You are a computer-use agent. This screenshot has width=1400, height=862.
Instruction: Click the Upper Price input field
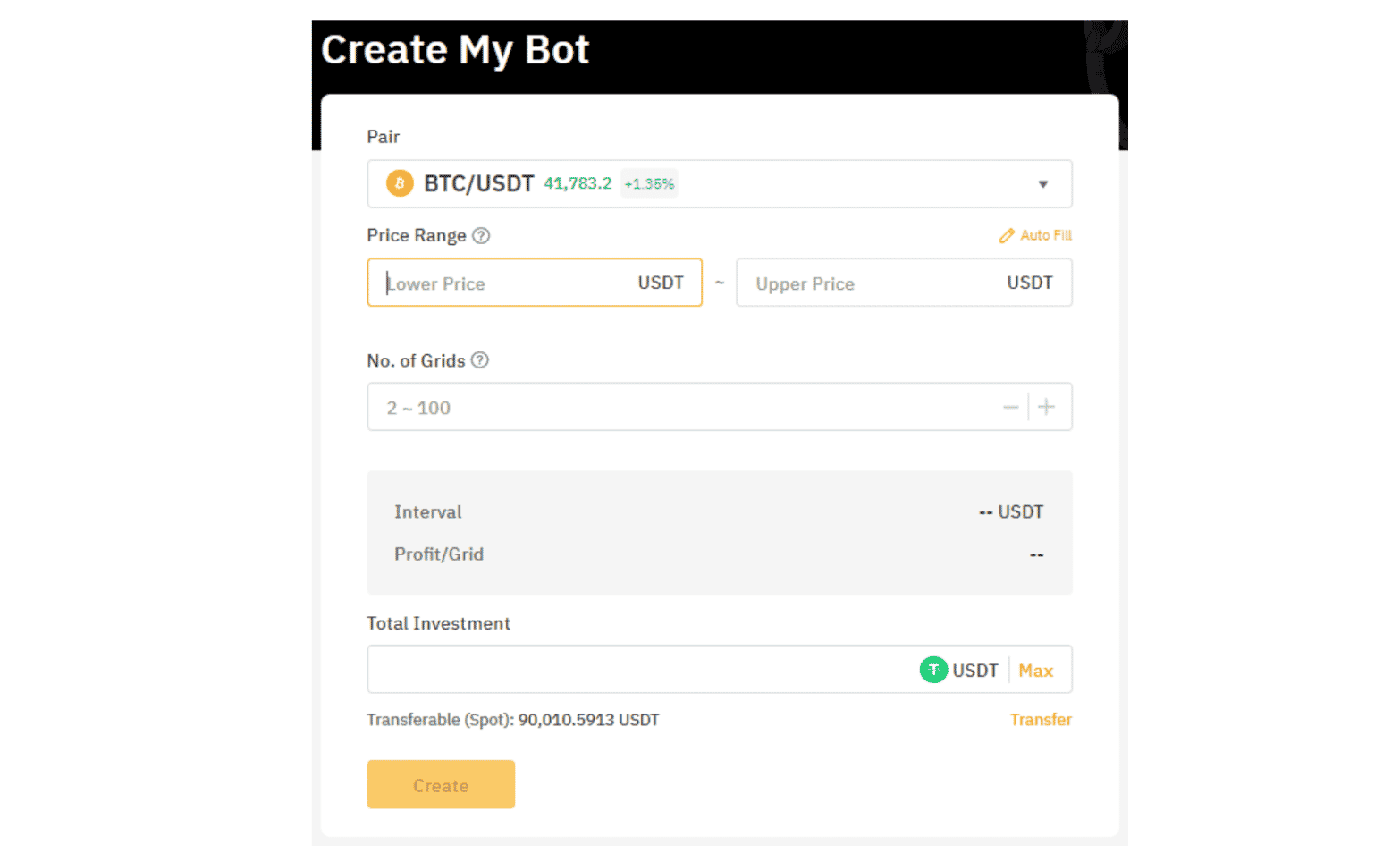coord(904,283)
